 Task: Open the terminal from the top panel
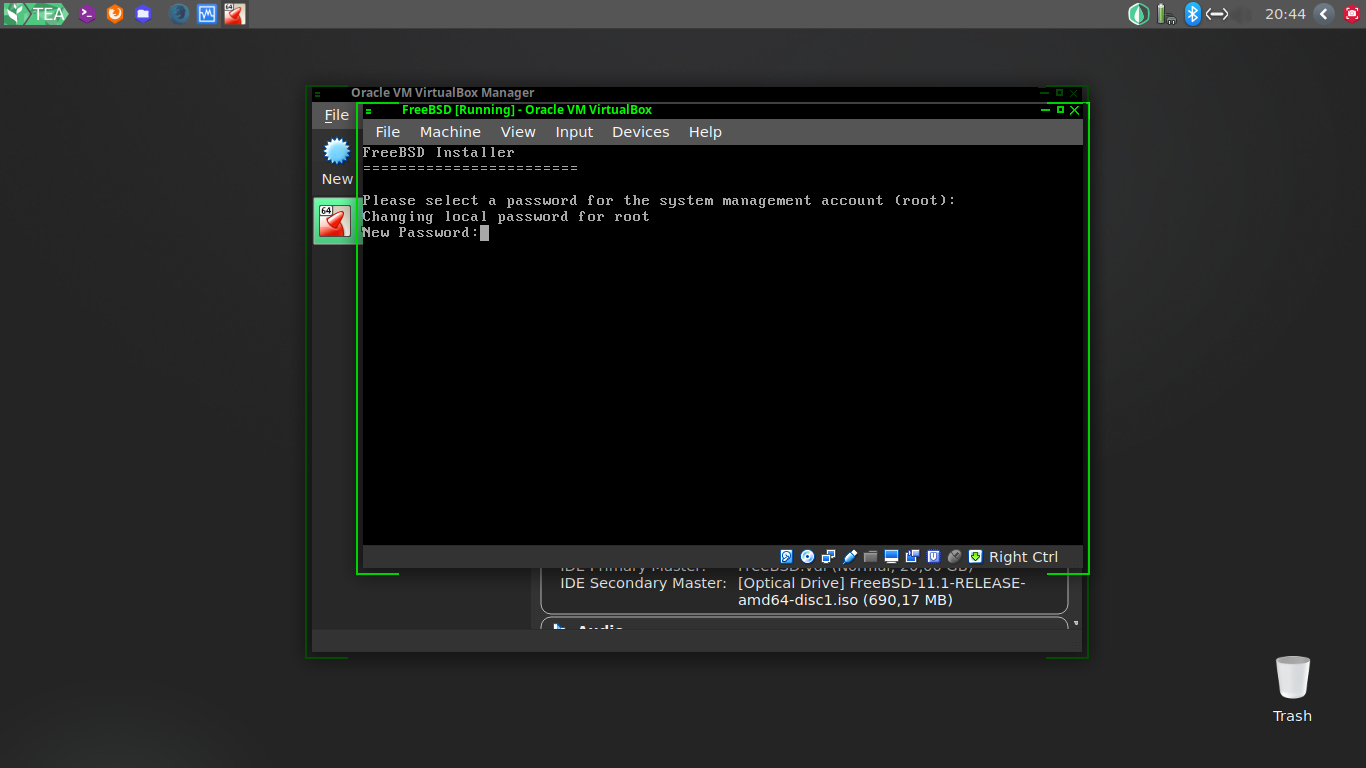[x=85, y=14]
